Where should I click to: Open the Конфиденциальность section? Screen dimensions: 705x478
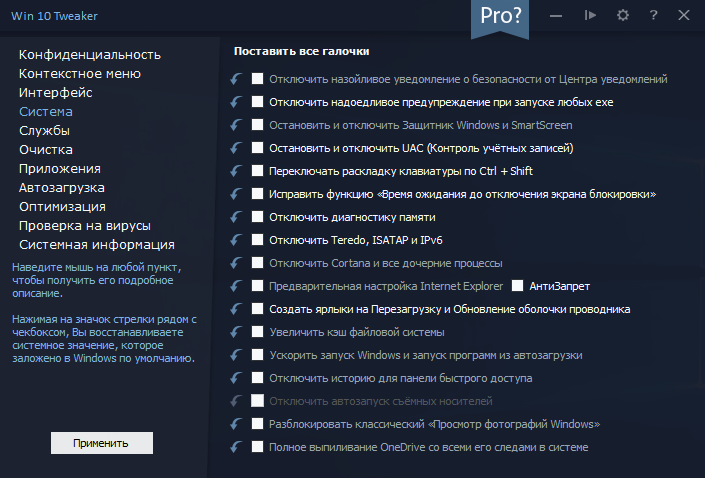[89, 54]
